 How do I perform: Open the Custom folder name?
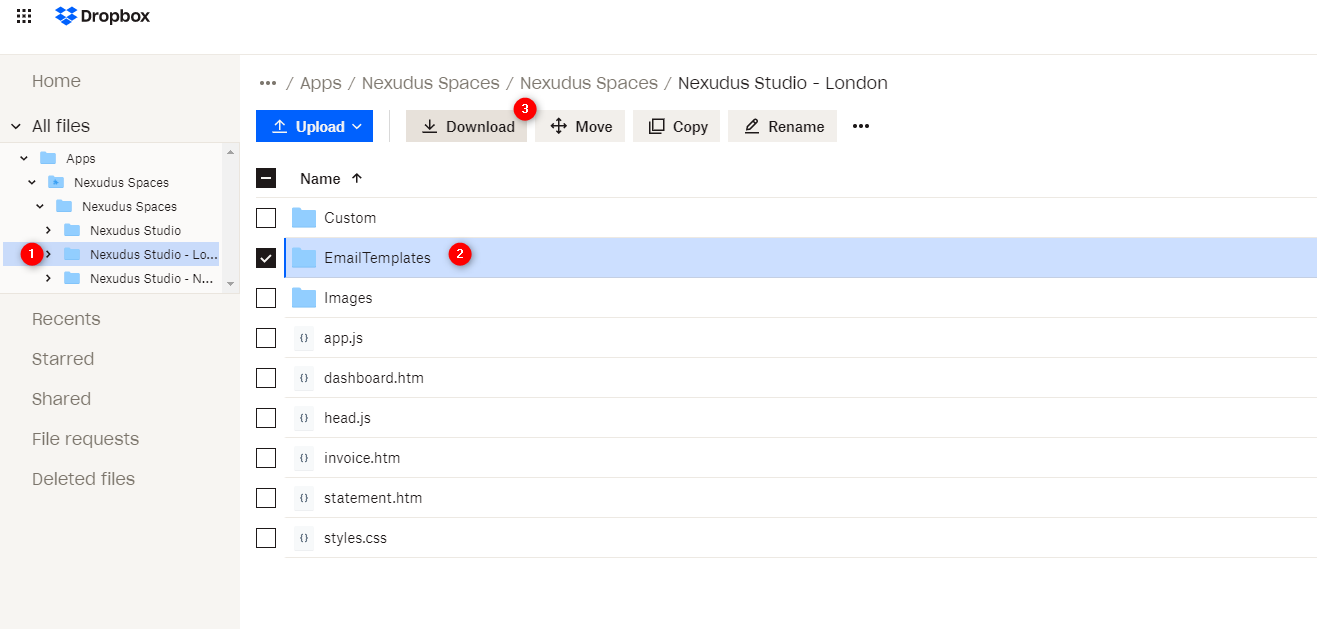pos(350,218)
